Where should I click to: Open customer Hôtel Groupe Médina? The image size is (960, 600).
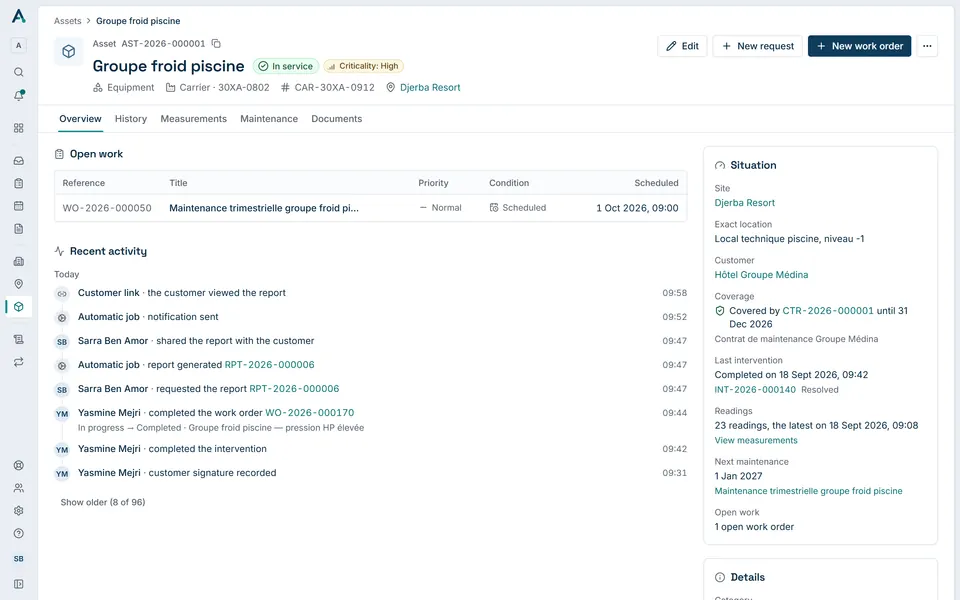click(x=761, y=275)
